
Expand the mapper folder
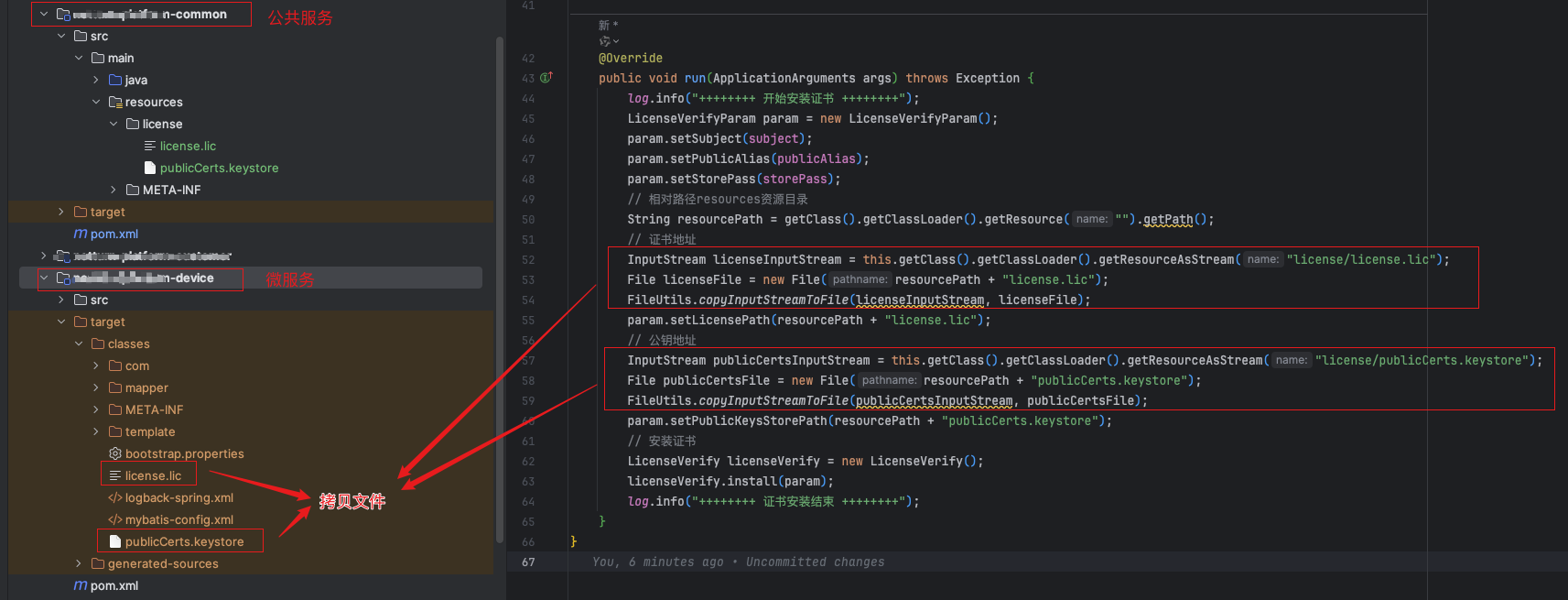coord(96,387)
